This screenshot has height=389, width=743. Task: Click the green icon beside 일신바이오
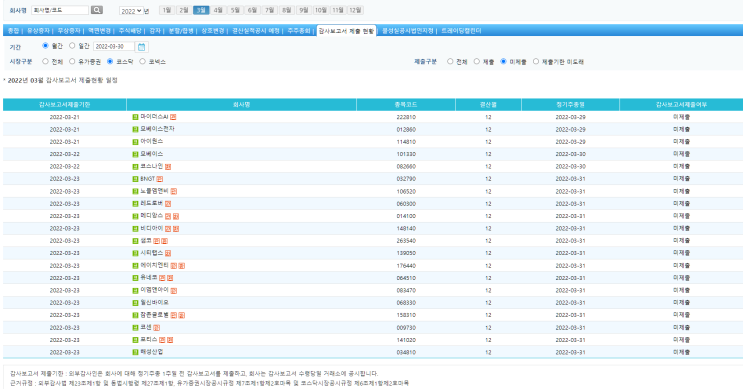click(x=135, y=303)
